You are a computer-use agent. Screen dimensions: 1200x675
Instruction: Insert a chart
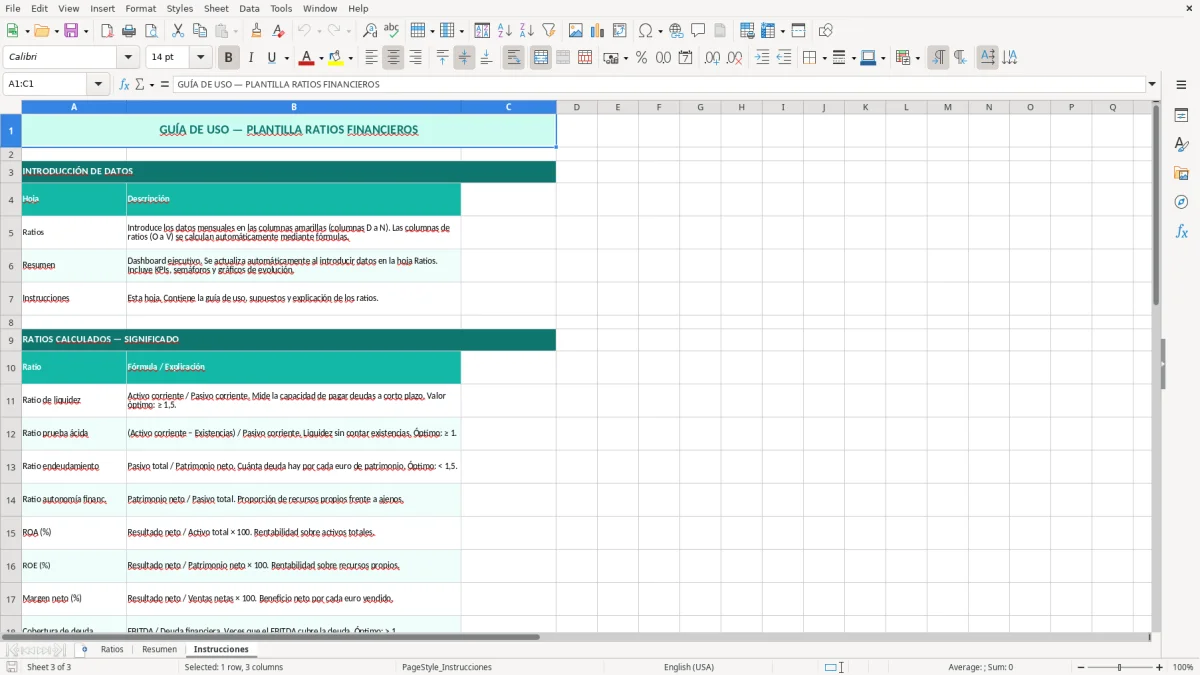598,31
